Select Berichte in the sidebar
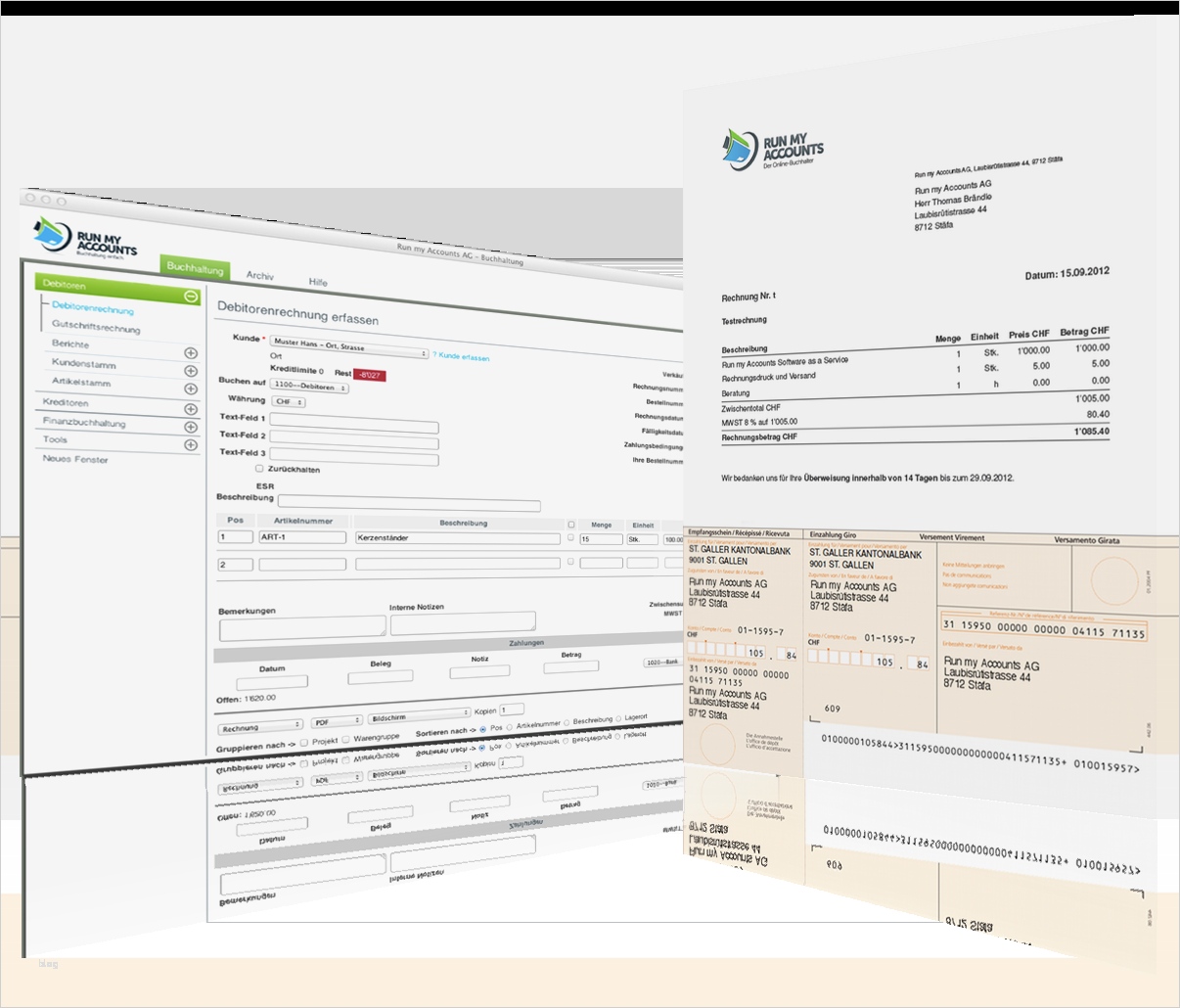Screen dimensions: 1180x1008 pos(70,344)
